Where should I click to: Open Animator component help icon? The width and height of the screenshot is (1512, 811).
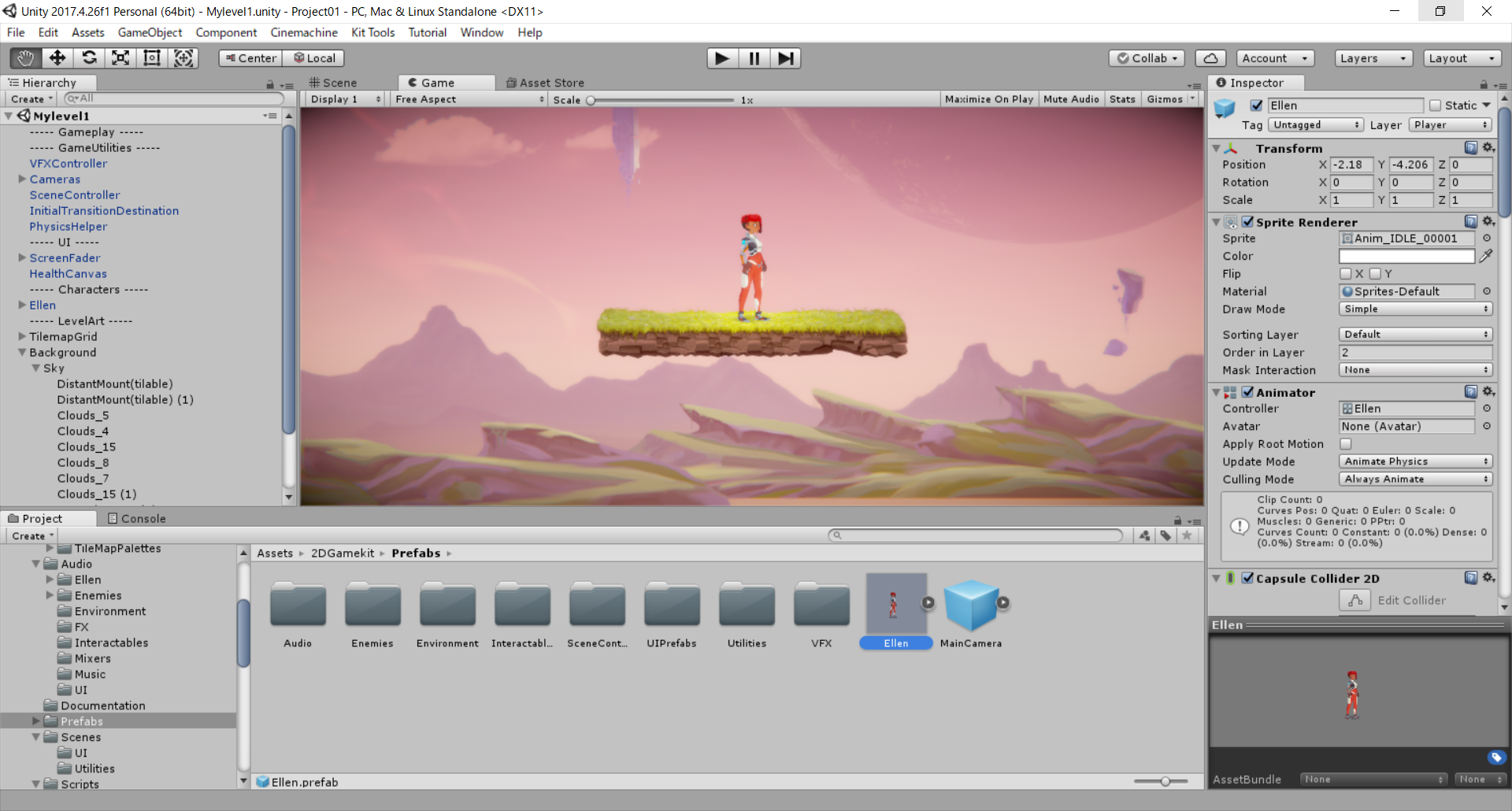[1470, 392]
